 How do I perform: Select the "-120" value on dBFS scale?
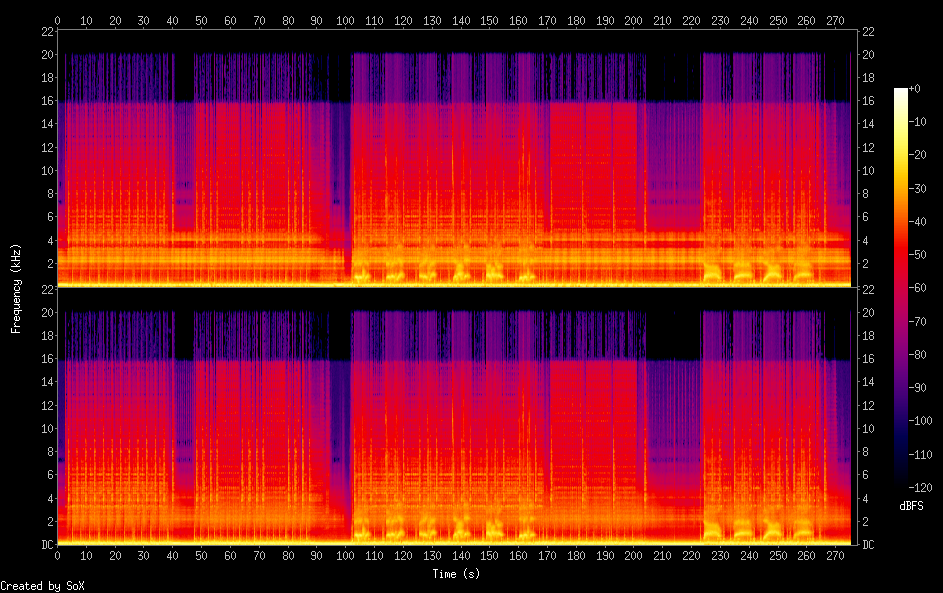(921, 487)
